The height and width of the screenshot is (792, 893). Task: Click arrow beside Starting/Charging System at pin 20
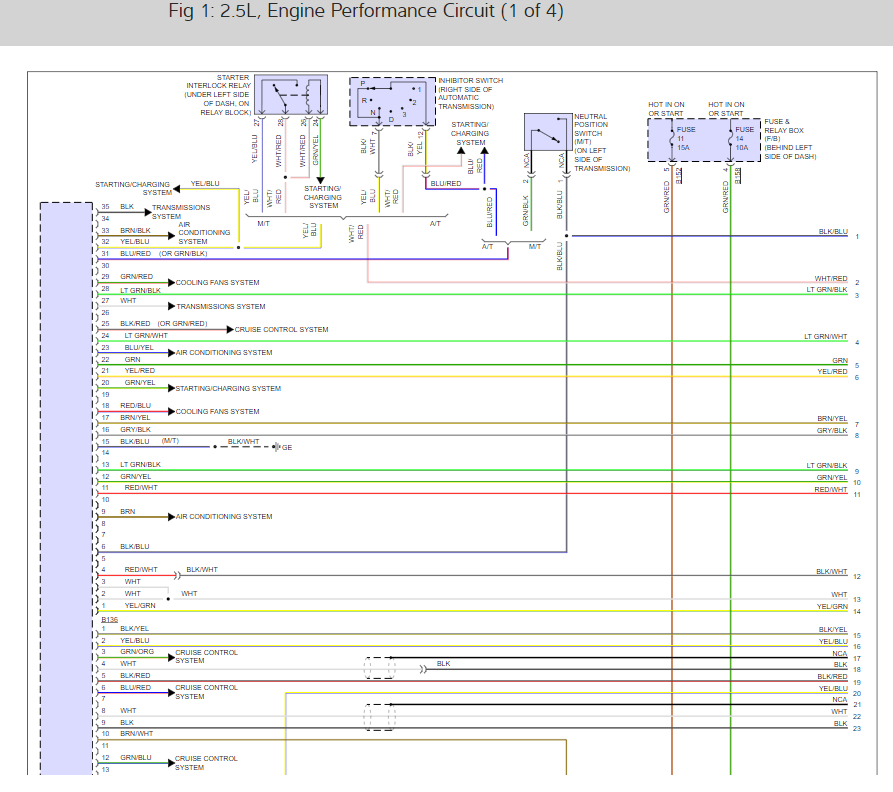tap(171, 388)
